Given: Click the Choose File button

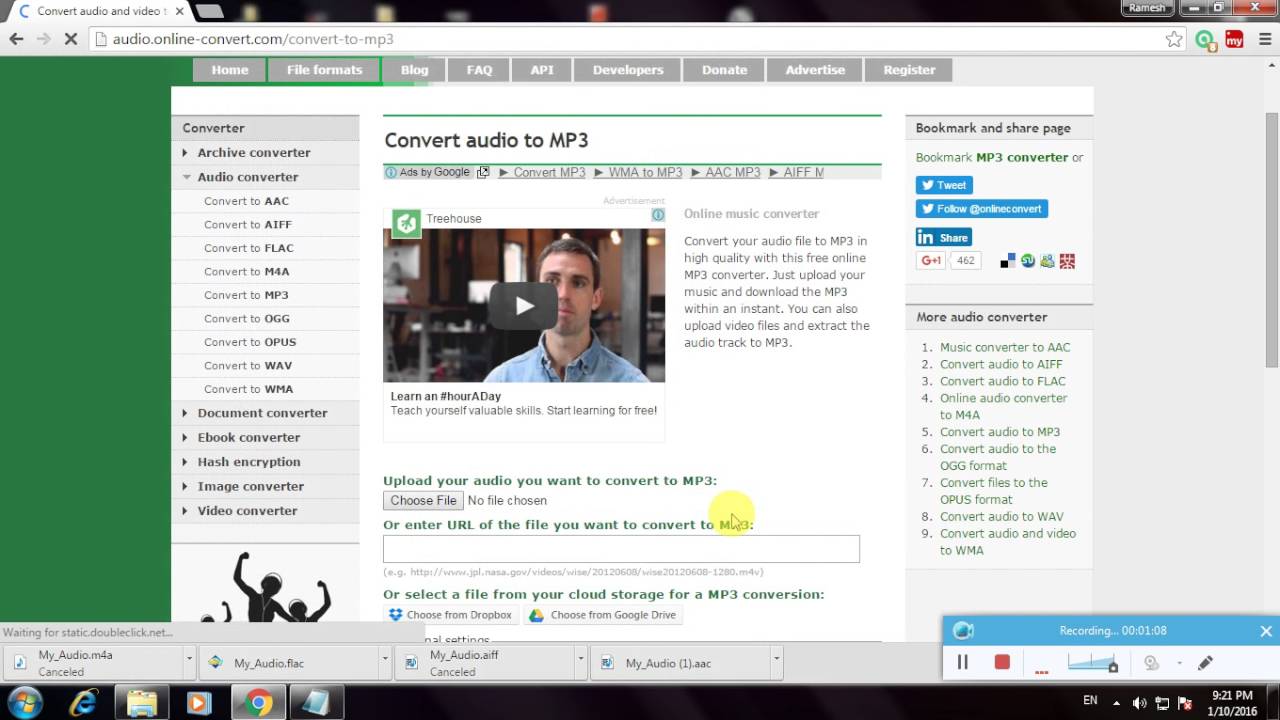Looking at the screenshot, I should pyautogui.click(x=423, y=501).
